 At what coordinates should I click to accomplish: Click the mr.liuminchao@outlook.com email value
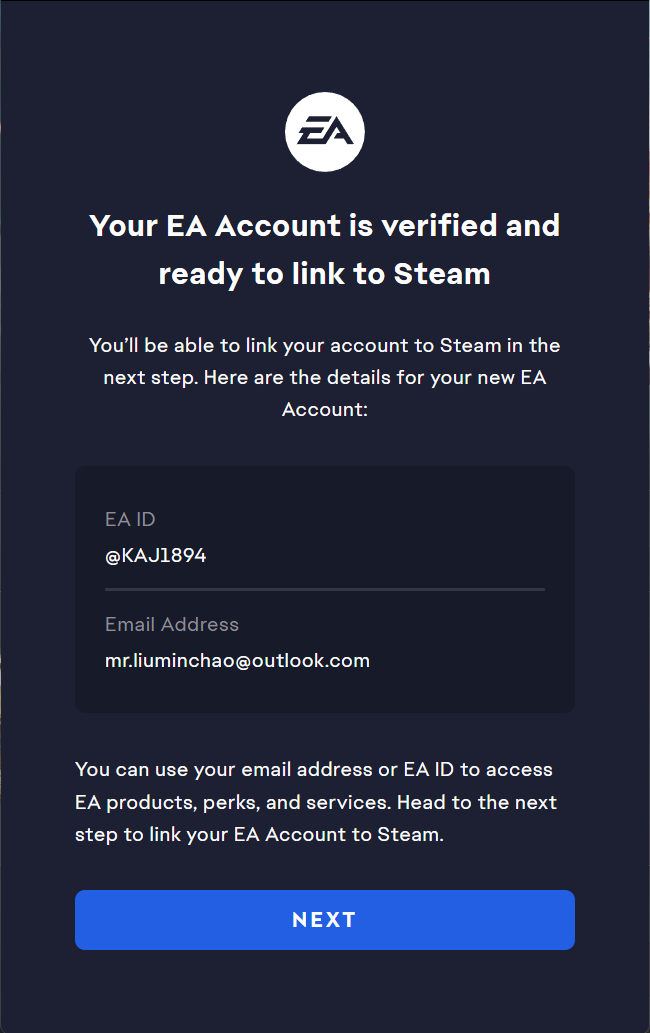tap(237, 660)
